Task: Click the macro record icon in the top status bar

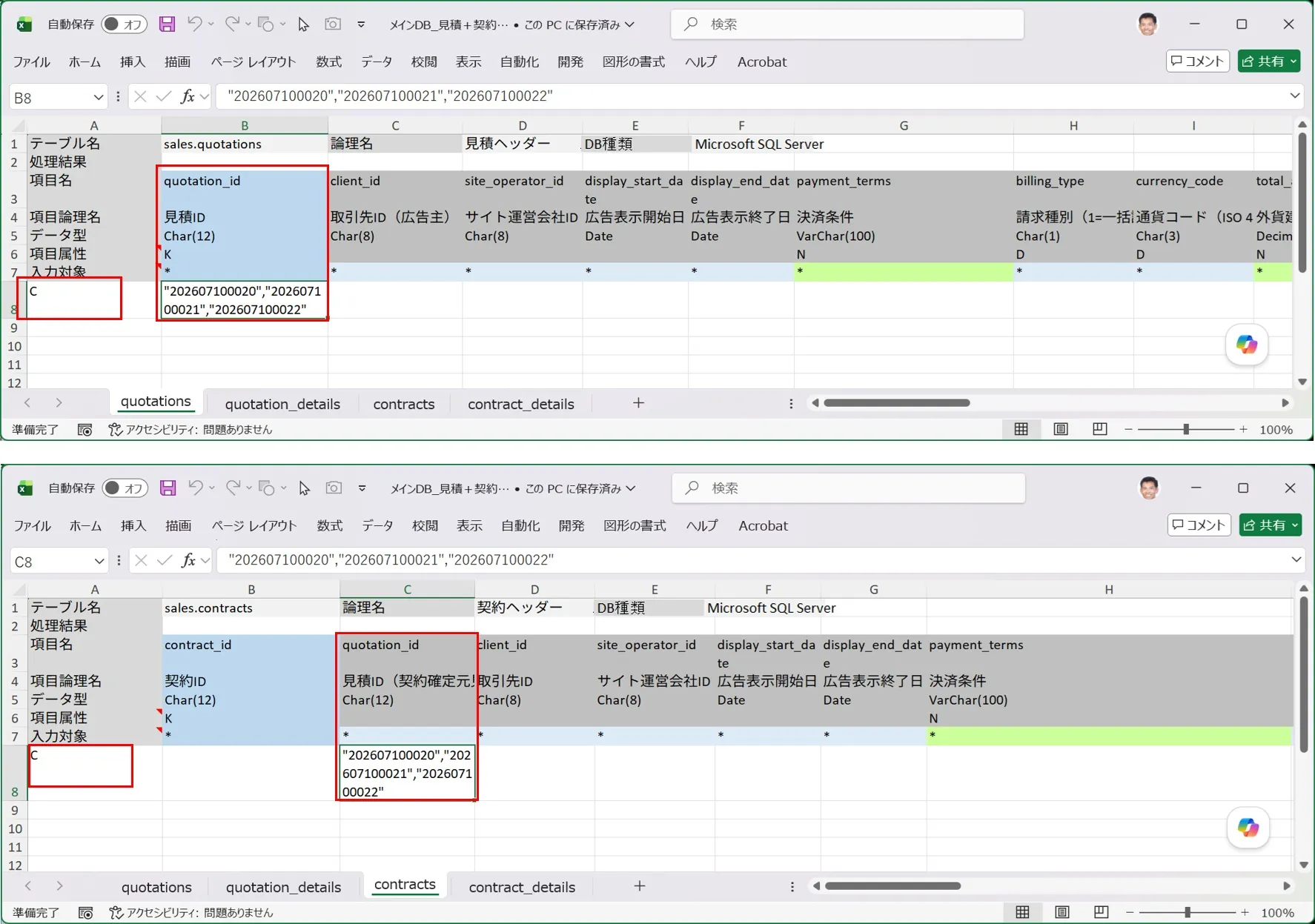Action: point(85,430)
